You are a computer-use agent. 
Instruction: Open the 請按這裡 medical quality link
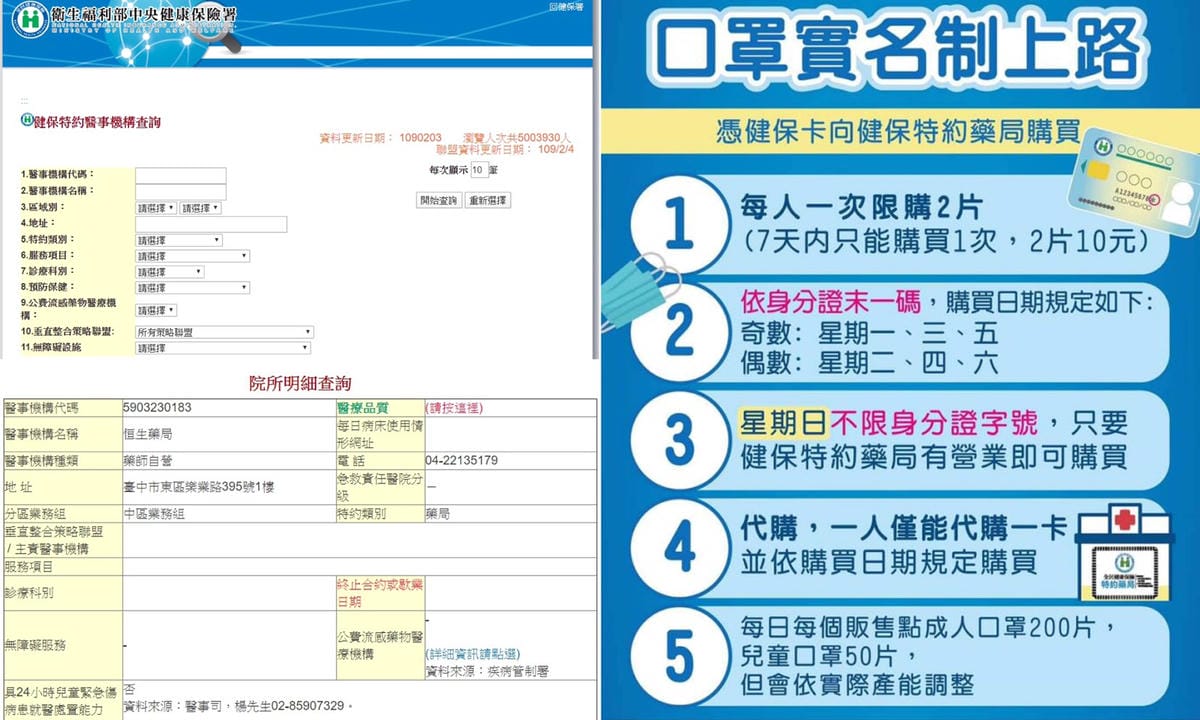coord(454,408)
